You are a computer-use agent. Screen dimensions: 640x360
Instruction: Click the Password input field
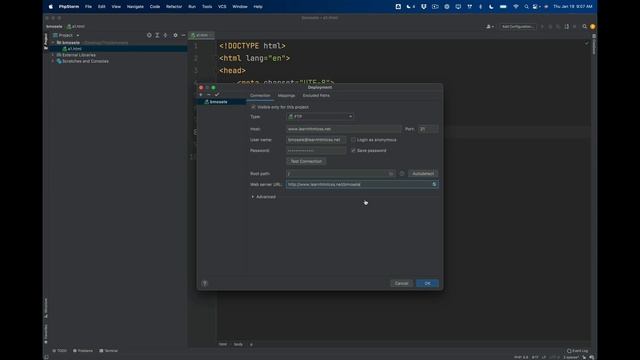(316, 151)
